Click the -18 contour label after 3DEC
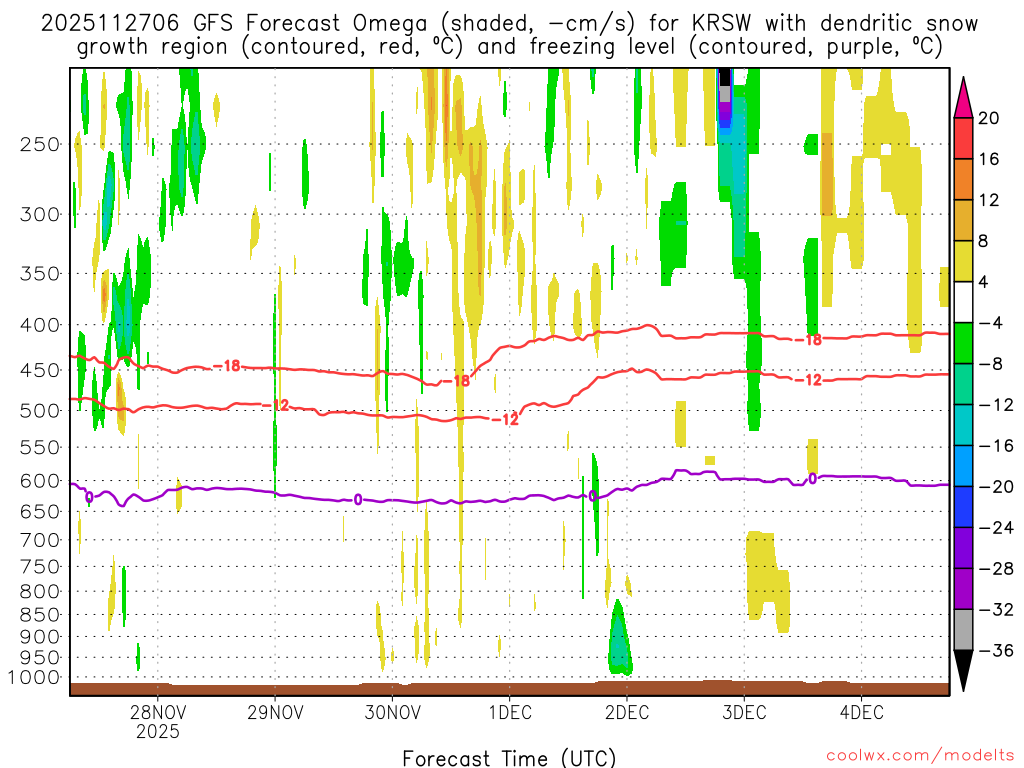The image size is (1024, 768). pos(807,340)
